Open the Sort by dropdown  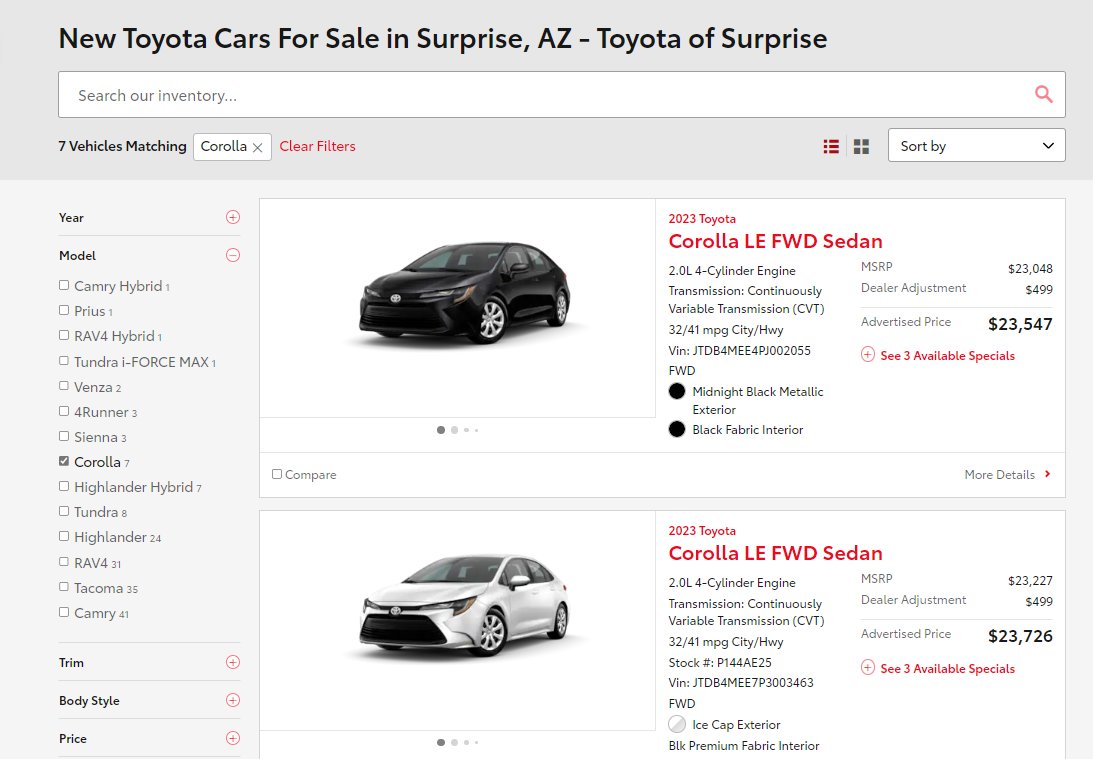click(977, 146)
